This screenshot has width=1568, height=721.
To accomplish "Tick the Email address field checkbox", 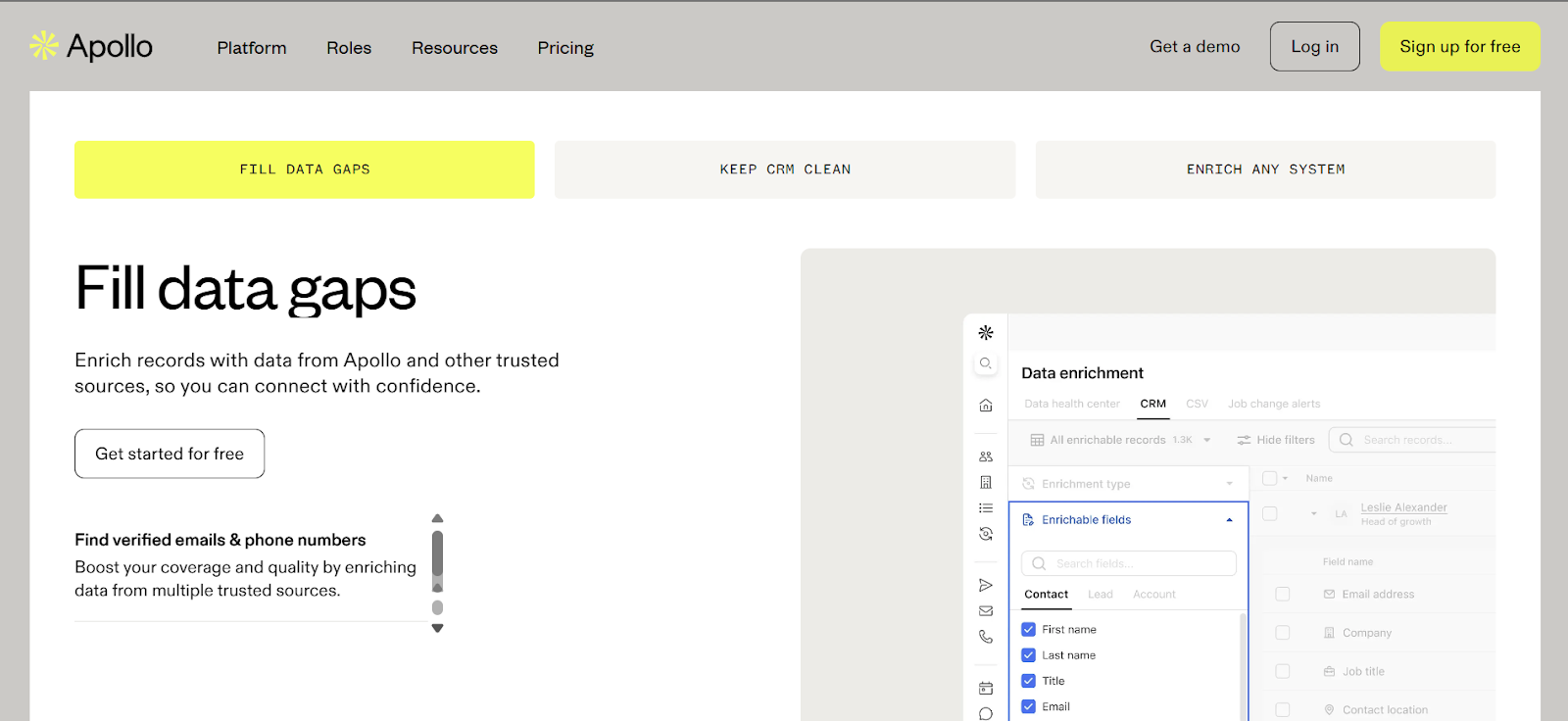I will tap(1282, 594).
